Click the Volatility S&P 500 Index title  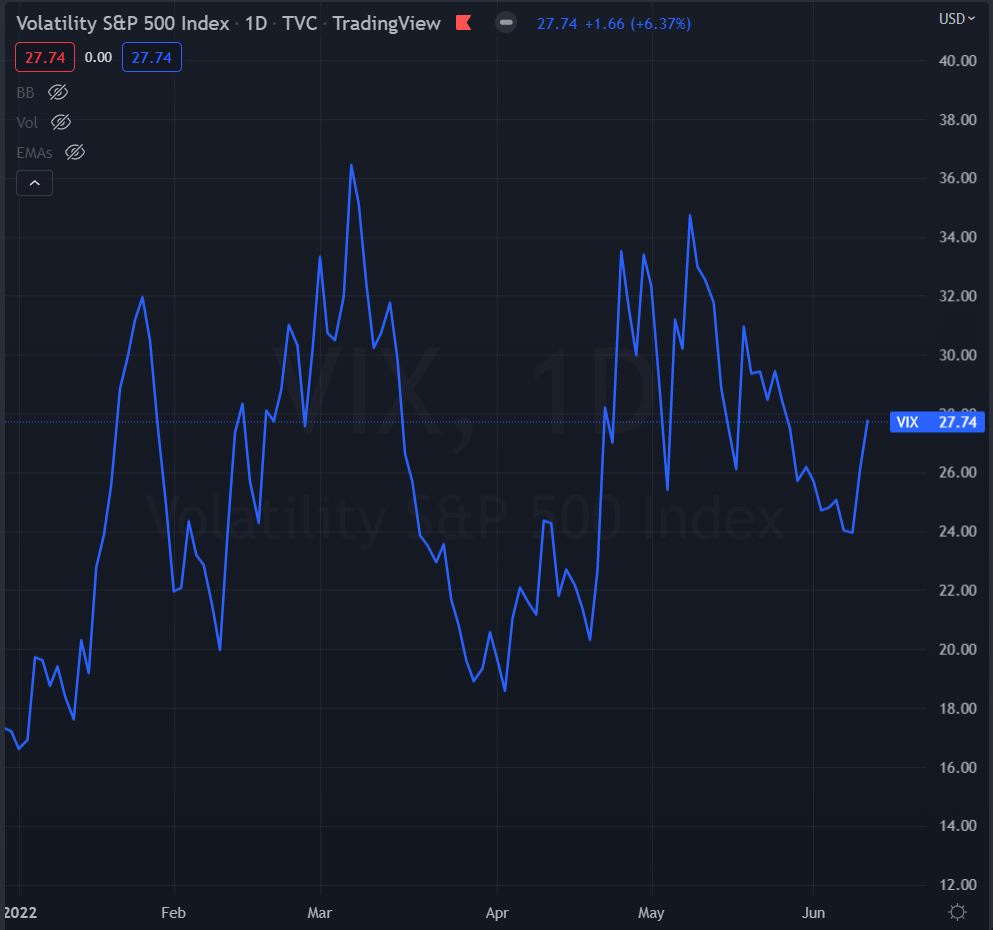click(123, 23)
